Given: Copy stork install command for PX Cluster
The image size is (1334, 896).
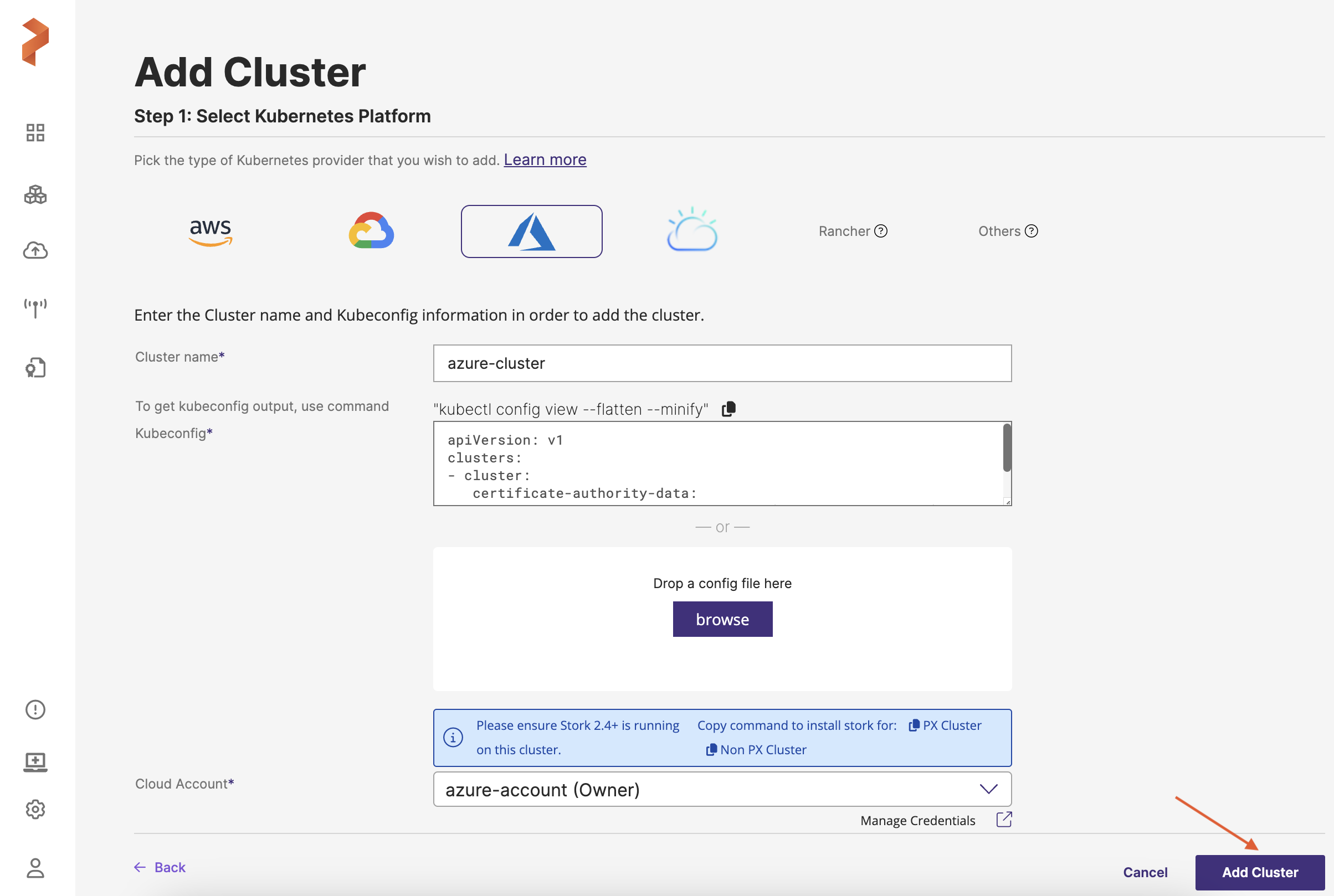Looking at the screenshot, I should (944, 725).
